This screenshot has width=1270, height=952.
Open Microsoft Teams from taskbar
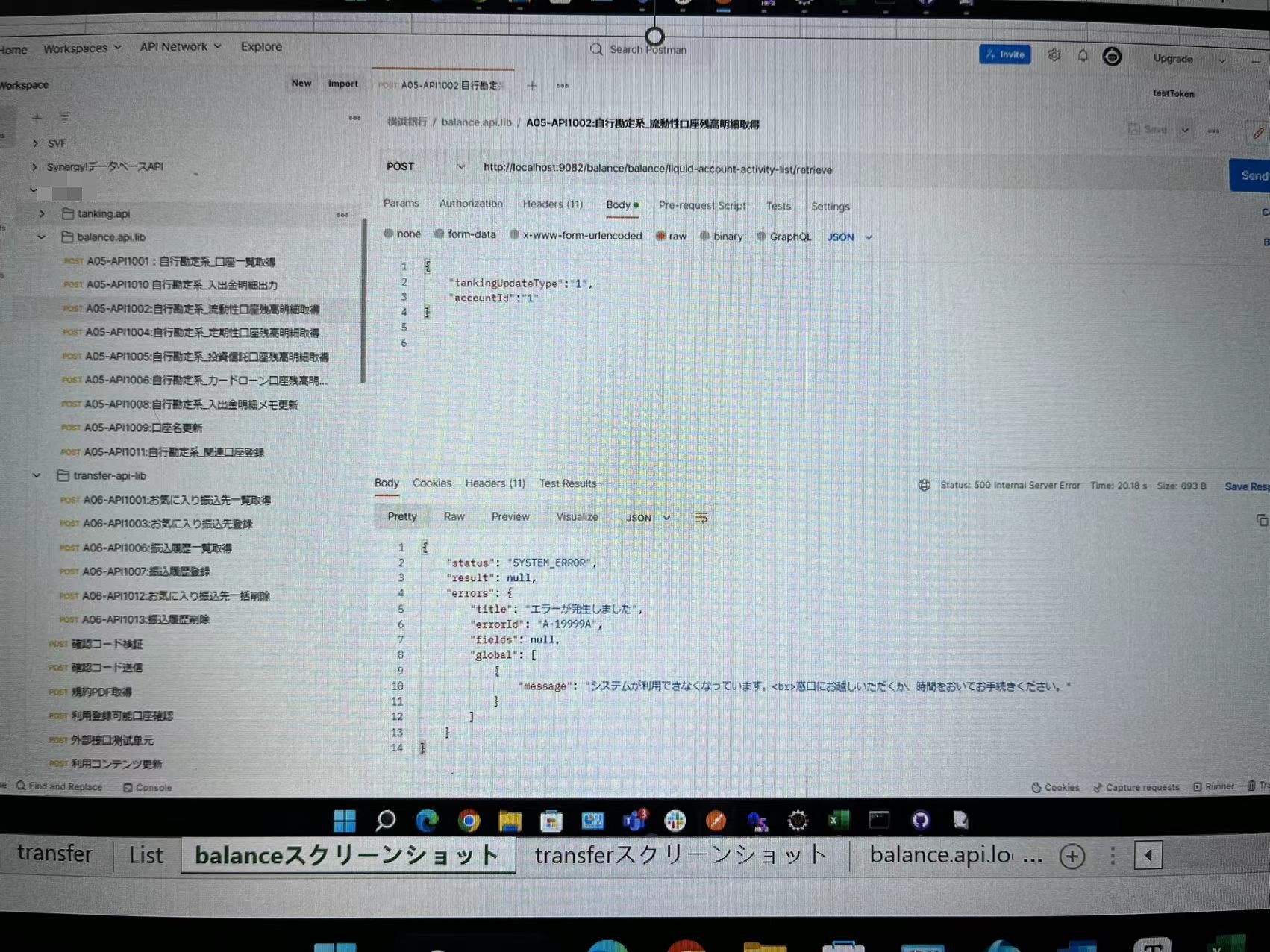635,821
